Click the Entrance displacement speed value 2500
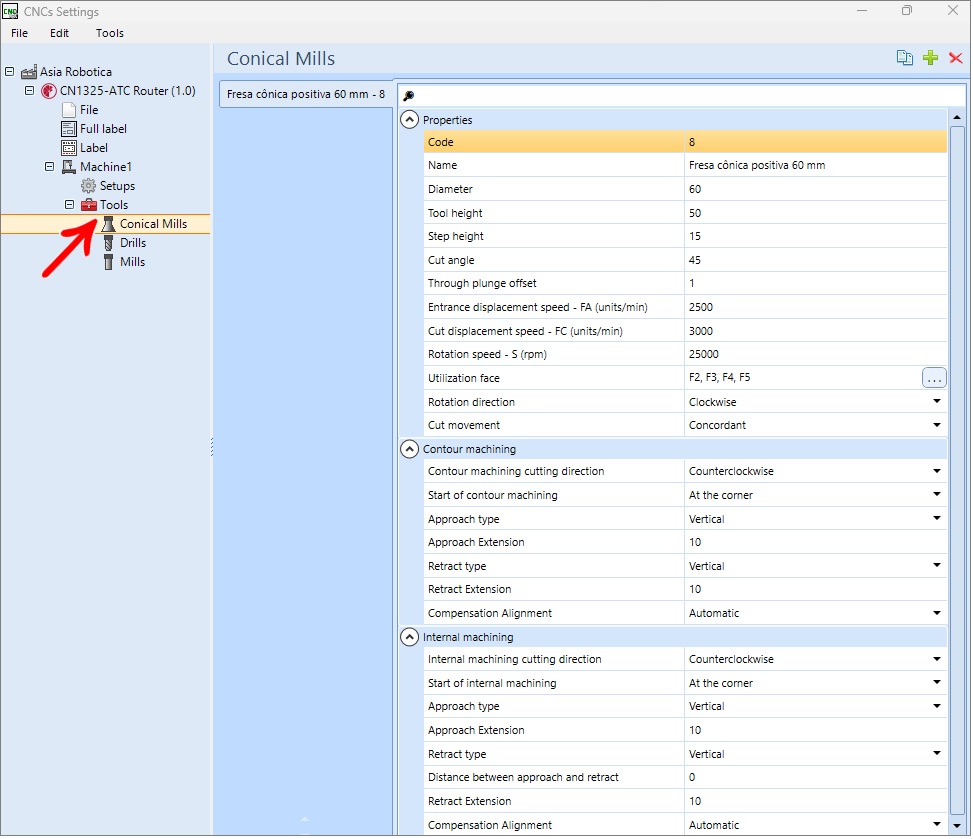 click(814, 307)
